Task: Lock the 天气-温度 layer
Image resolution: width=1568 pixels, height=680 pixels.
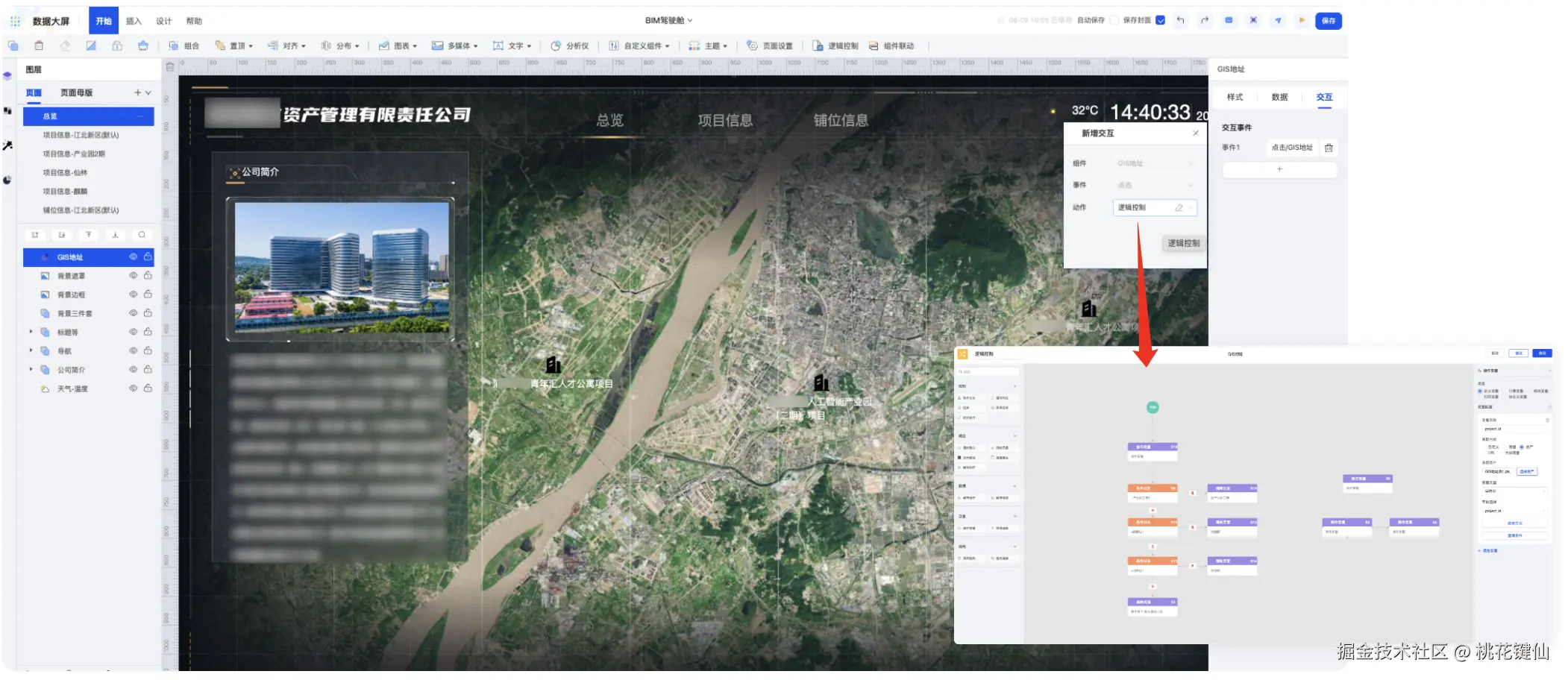Action: click(148, 388)
